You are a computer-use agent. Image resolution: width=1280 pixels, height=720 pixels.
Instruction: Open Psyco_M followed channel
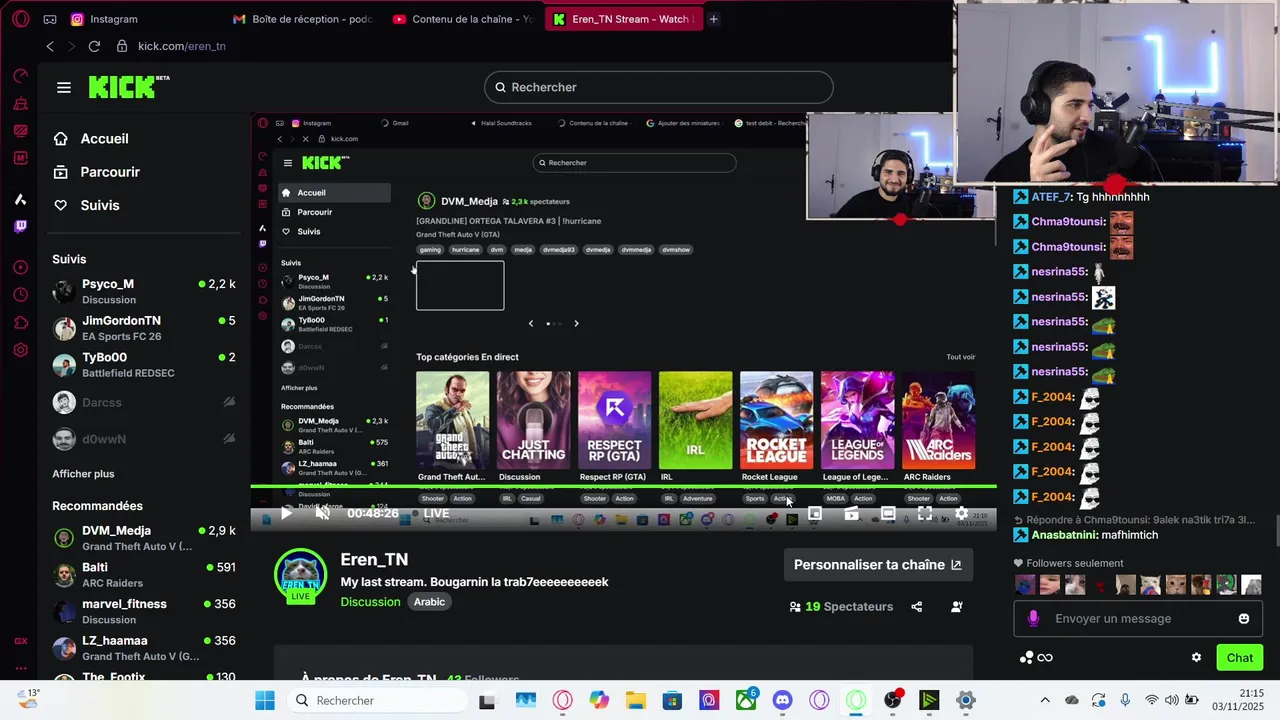click(144, 291)
